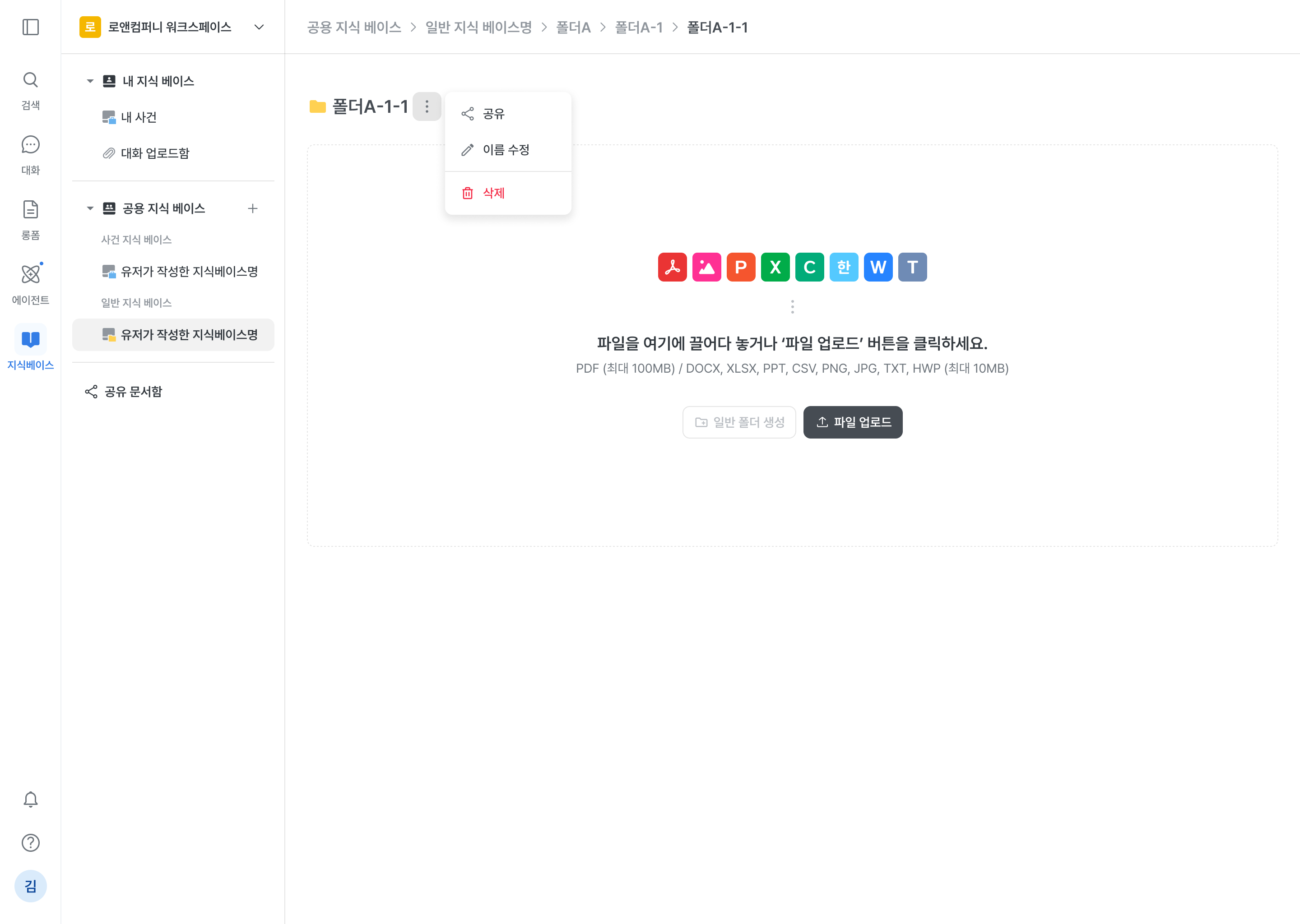Screen dimensions: 1300x924
Task: Choose 삭제 in the context menu
Action: pos(508,193)
